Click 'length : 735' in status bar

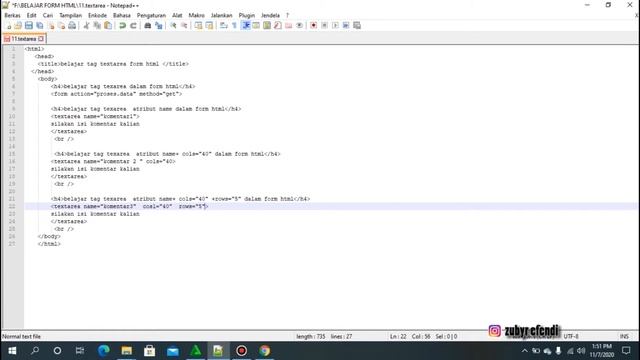click(x=311, y=336)
